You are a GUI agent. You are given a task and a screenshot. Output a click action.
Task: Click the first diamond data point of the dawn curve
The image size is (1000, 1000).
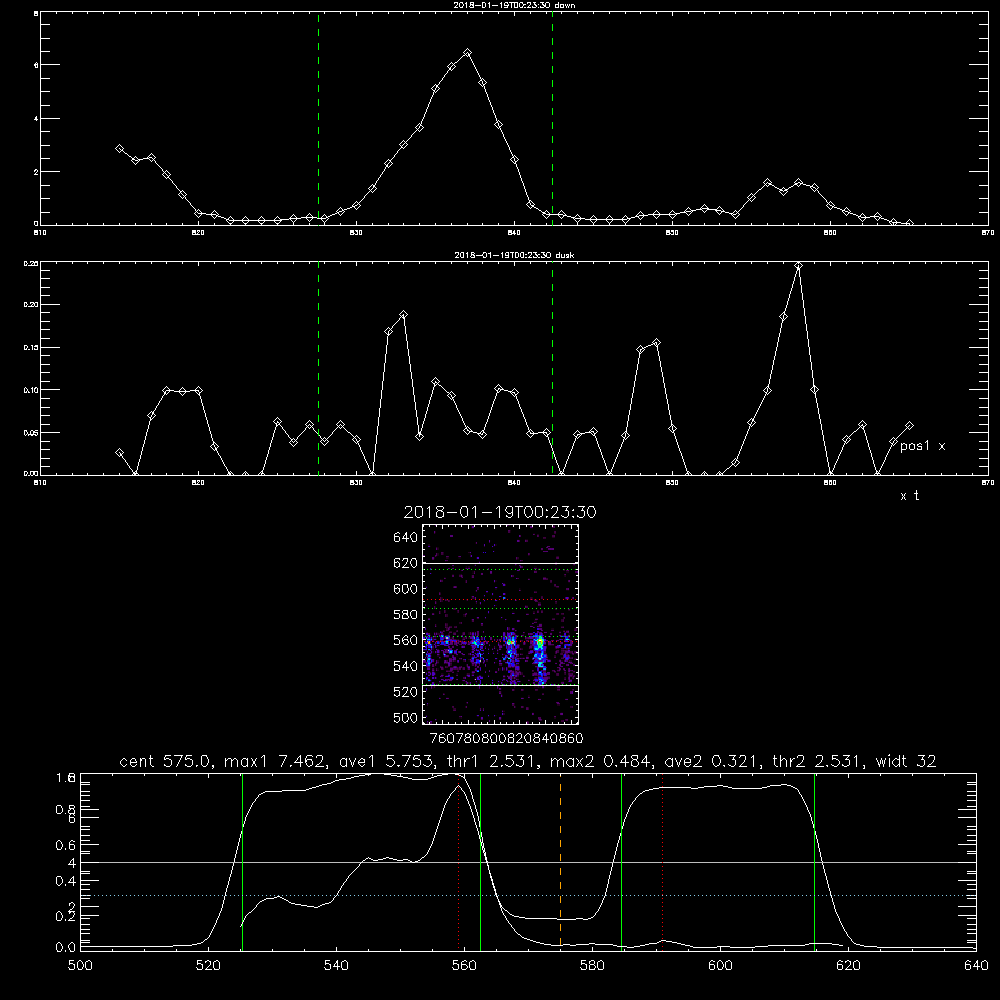pyautogui.click(x=119, y=148)
